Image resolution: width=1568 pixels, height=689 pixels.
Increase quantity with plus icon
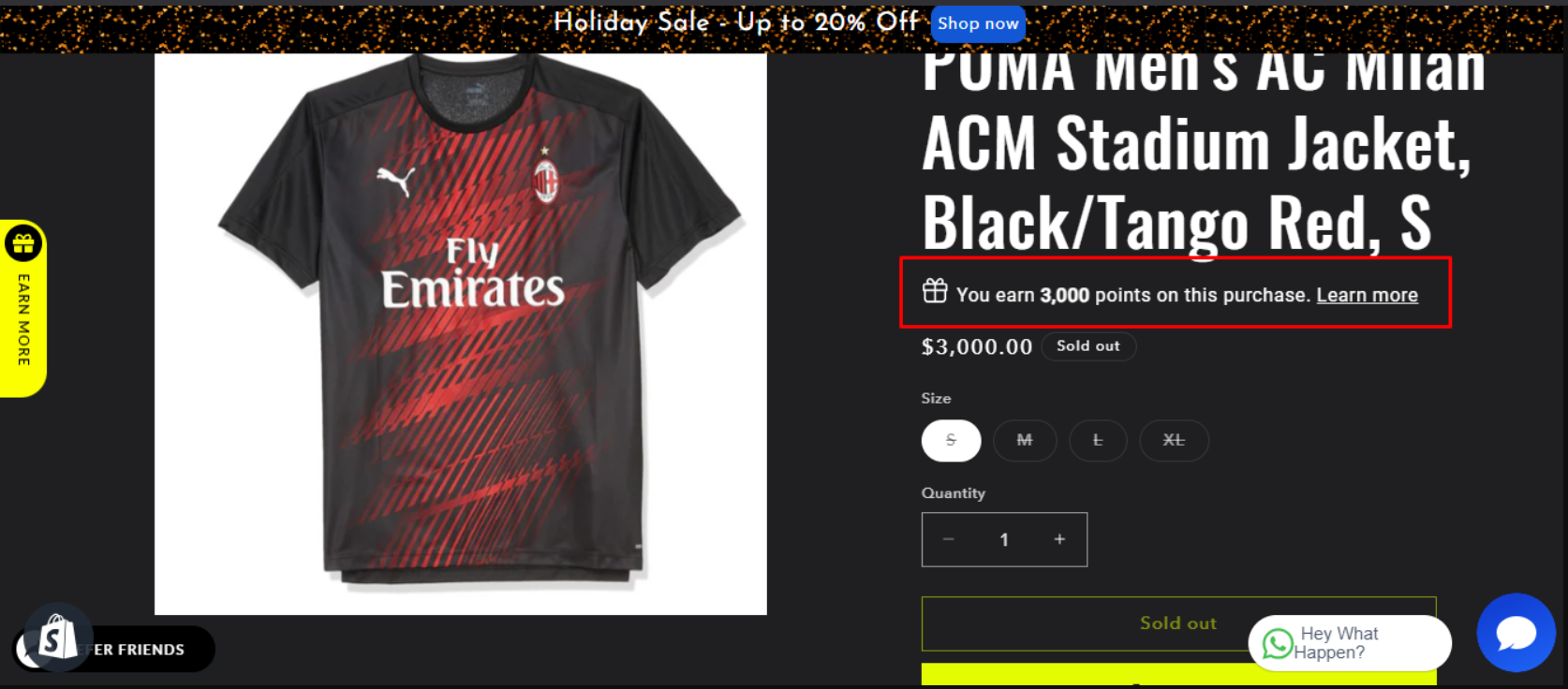[x=1059, y=539]
